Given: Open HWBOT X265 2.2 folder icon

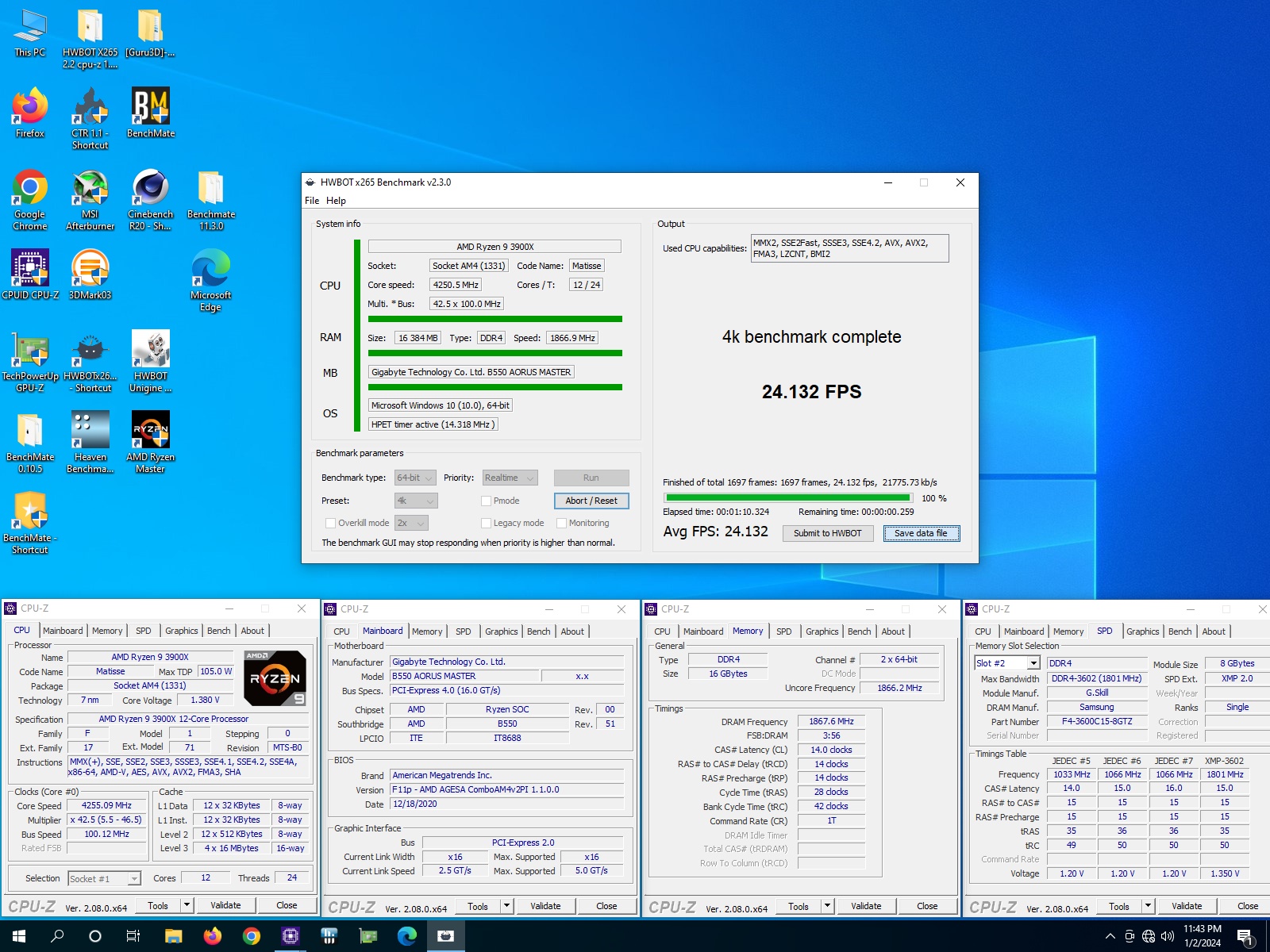Looking at the screenshot, I should click(x=90, y=38).
